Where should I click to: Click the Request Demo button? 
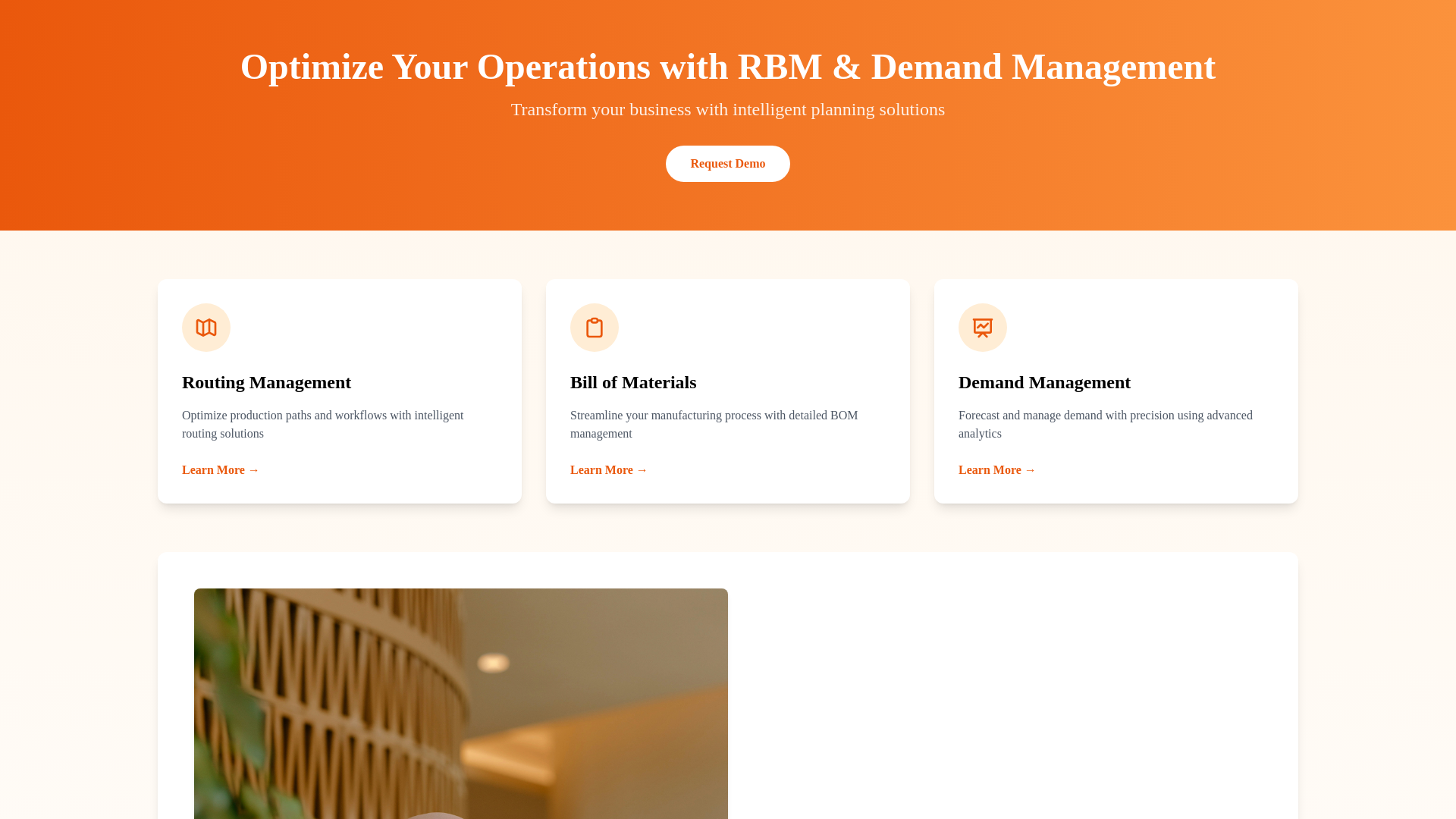pos(727,164)
